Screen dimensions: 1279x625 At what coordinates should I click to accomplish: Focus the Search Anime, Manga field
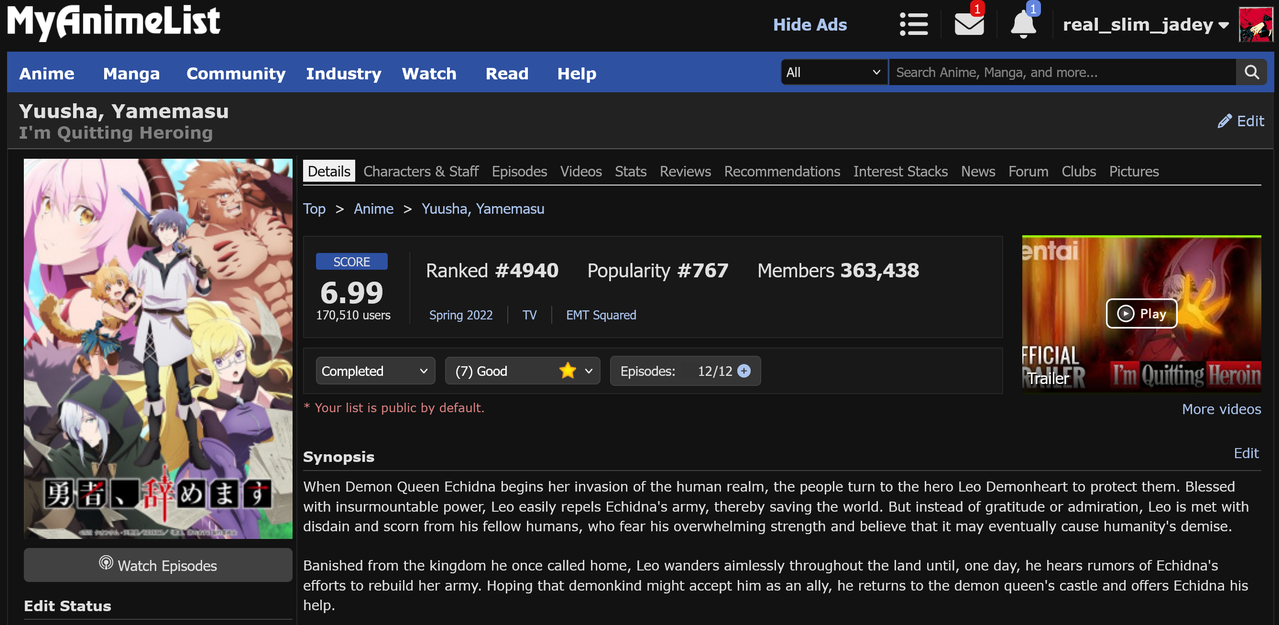click(x=1062, y=72)
